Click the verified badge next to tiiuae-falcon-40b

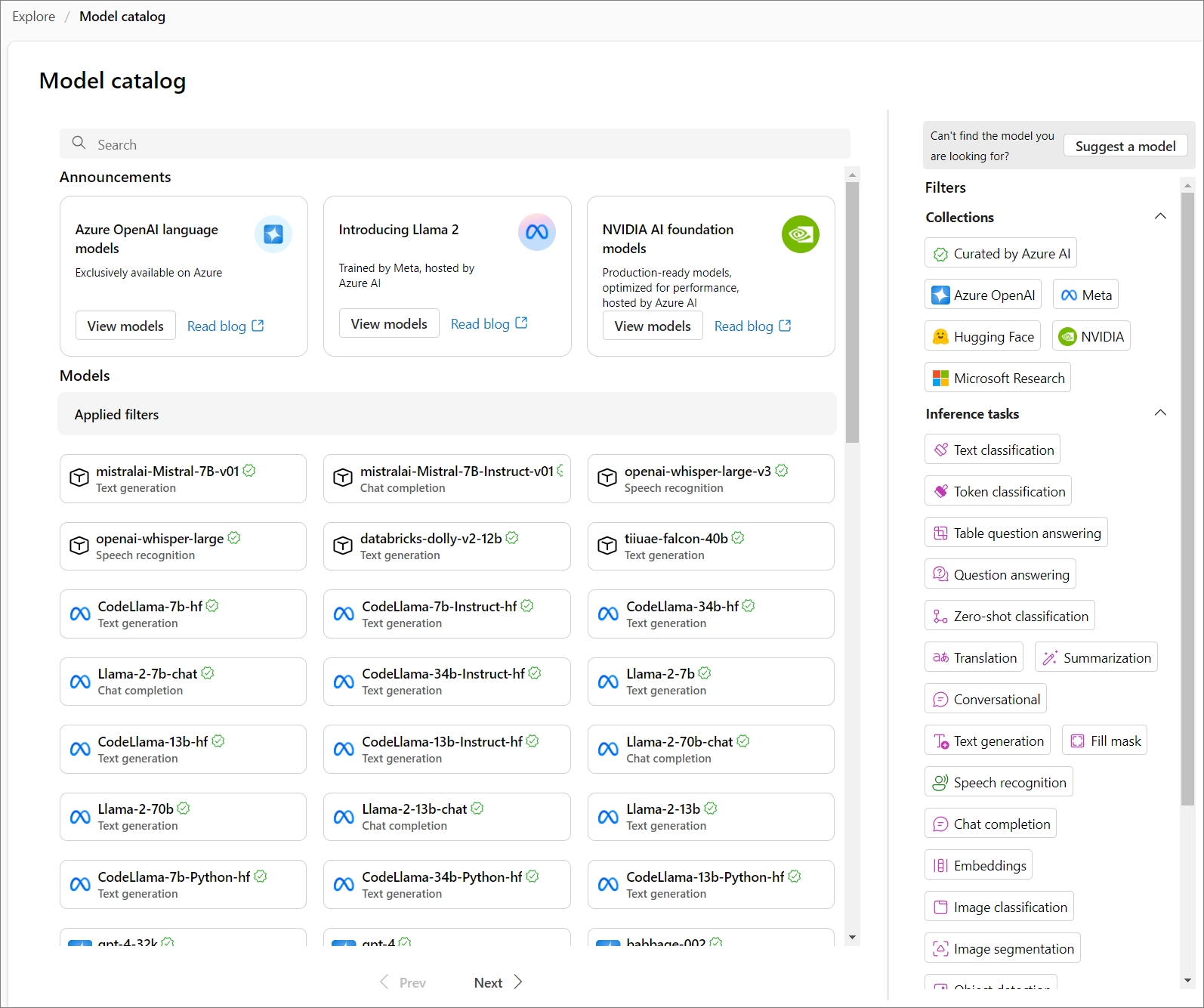point(738,538)
